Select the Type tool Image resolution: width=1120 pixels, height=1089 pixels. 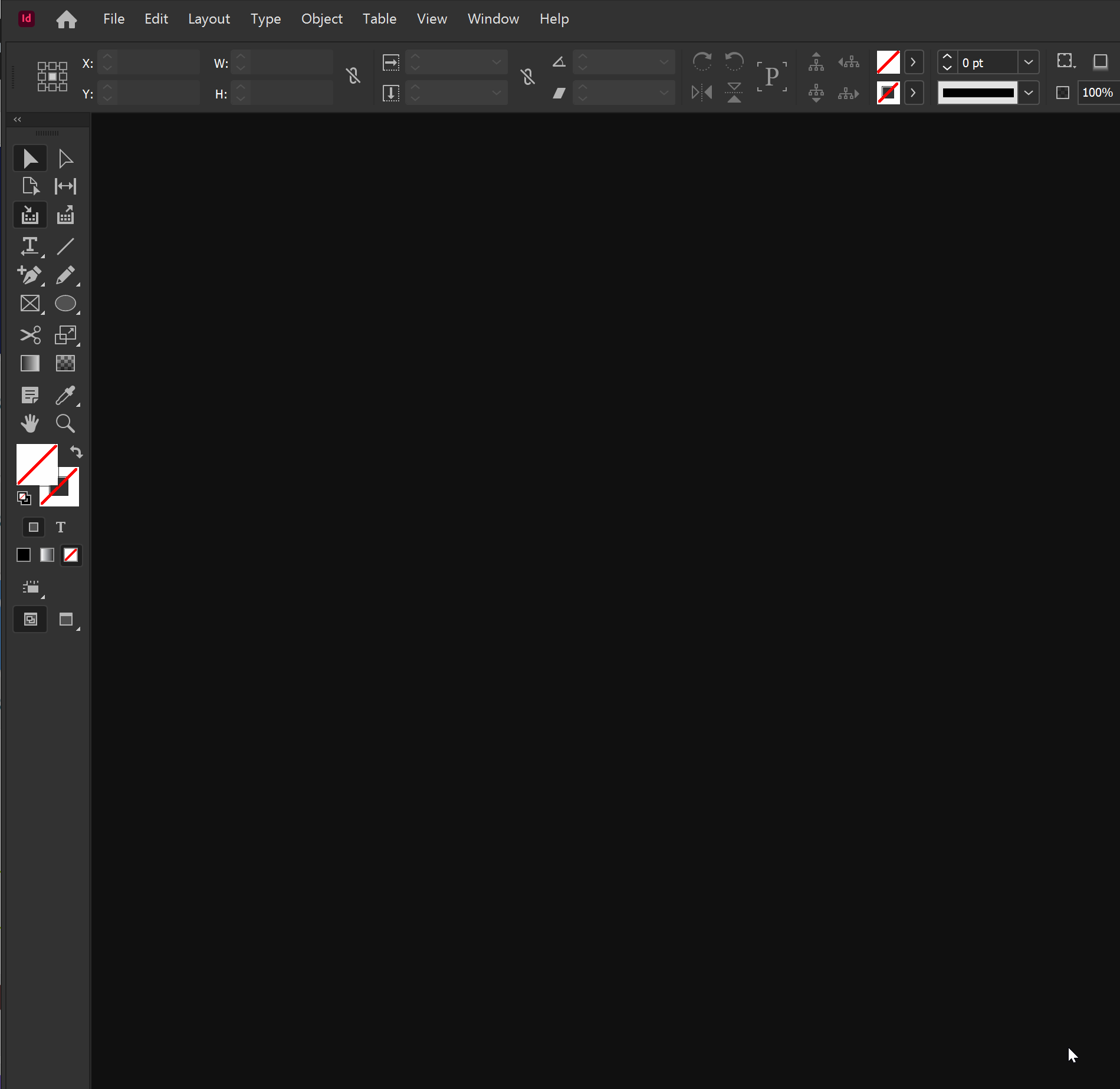30,246
